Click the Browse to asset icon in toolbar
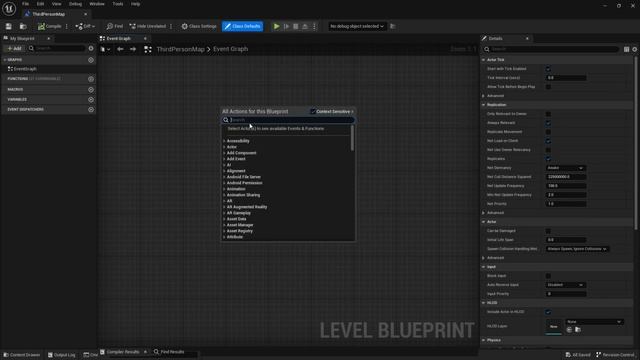This screenshot has height=360, width=640. point(23,26)
